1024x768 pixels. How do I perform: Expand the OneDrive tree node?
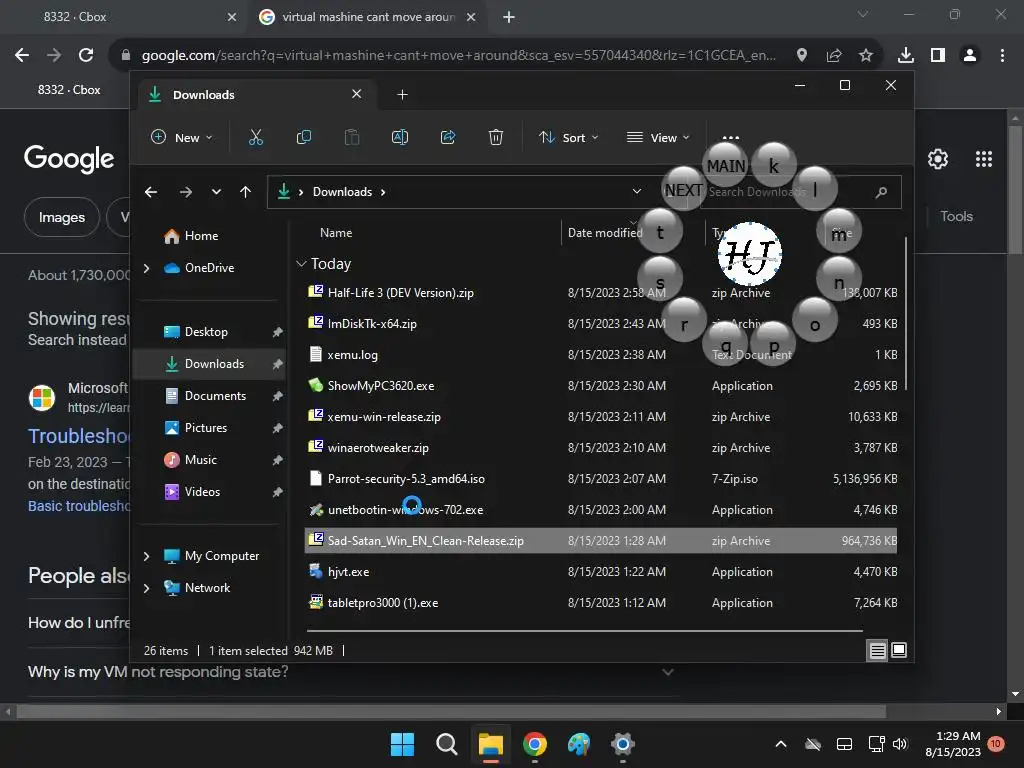click(146, 268)
